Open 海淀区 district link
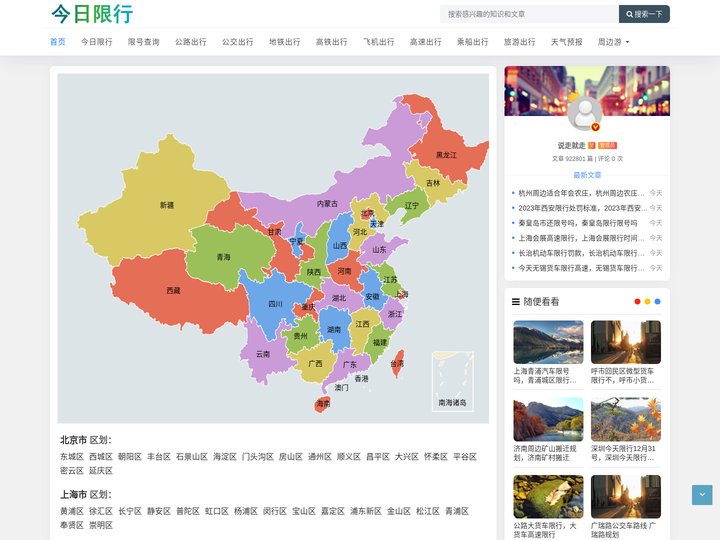 tap(225, 457)
